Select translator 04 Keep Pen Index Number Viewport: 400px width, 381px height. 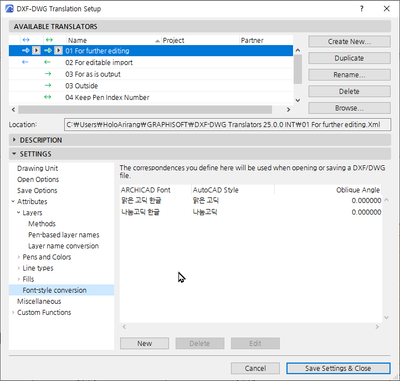click(x=151, y=97)
